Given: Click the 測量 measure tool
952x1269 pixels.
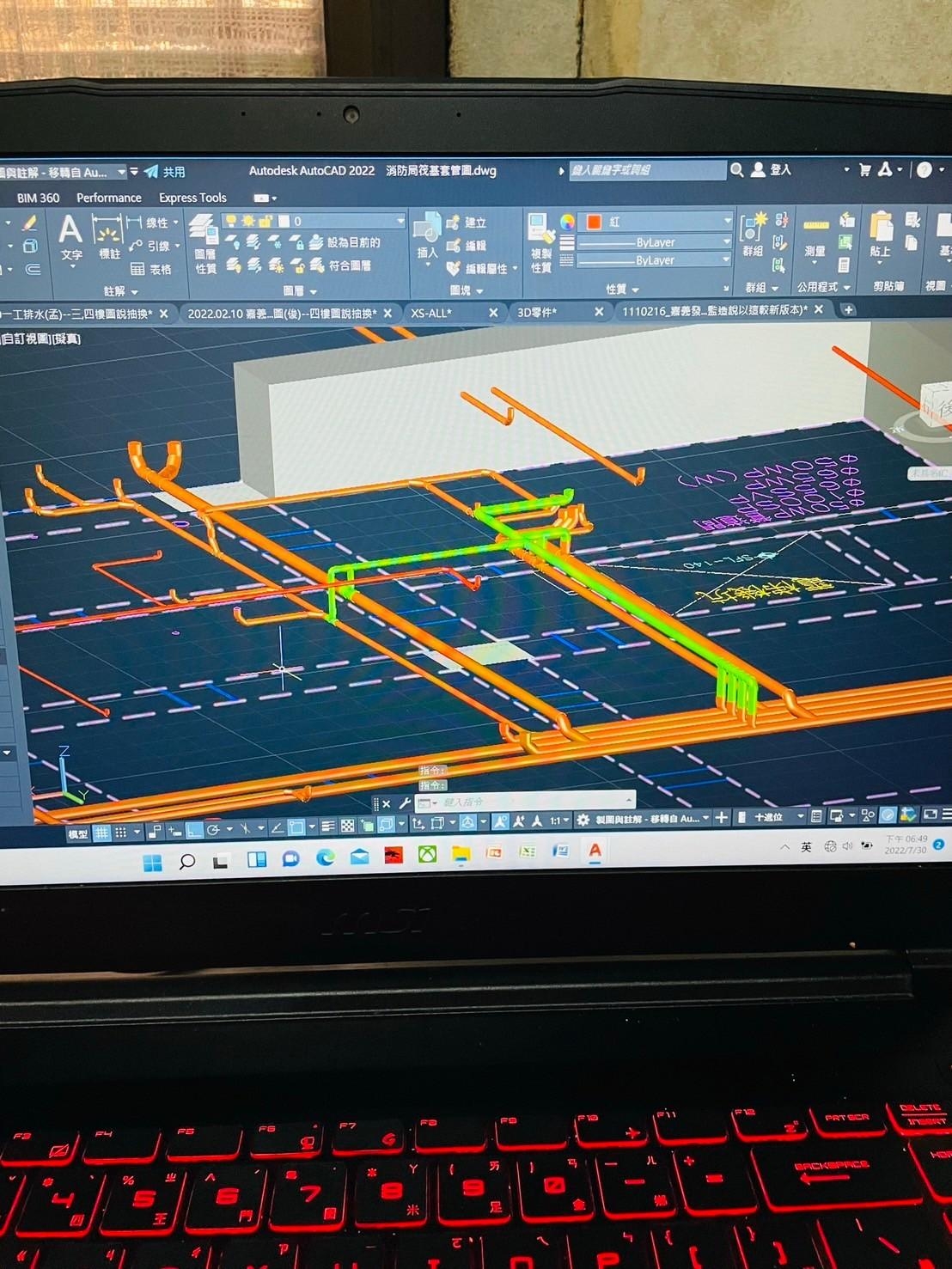Looking at the screenshot, I should click(815, 235).
